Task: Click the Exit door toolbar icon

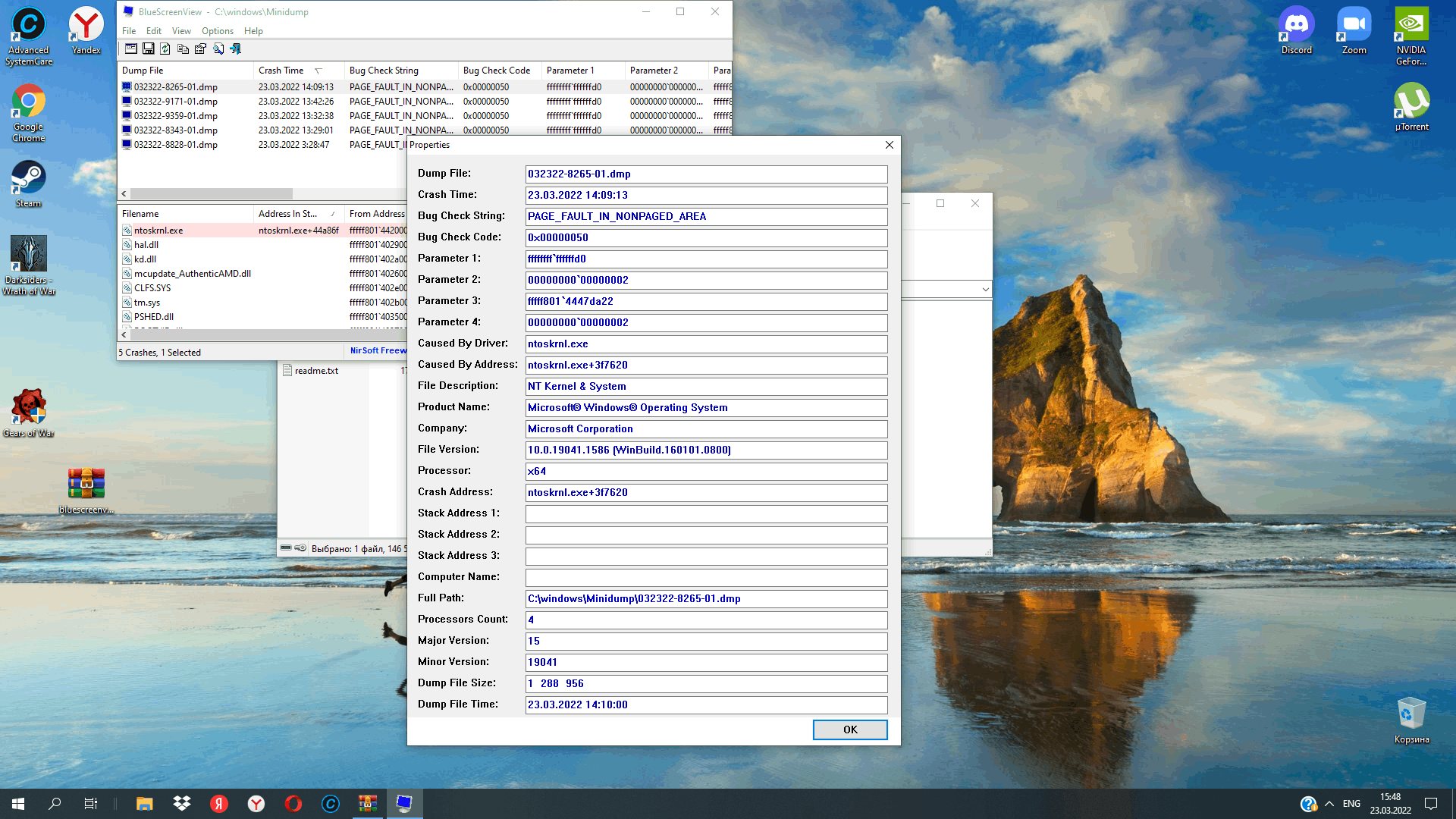Action: tap(236, 49)
